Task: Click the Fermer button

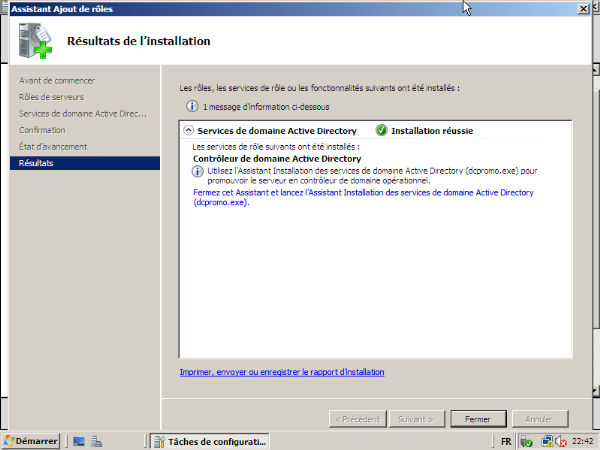Action: (x=478, y=419)
